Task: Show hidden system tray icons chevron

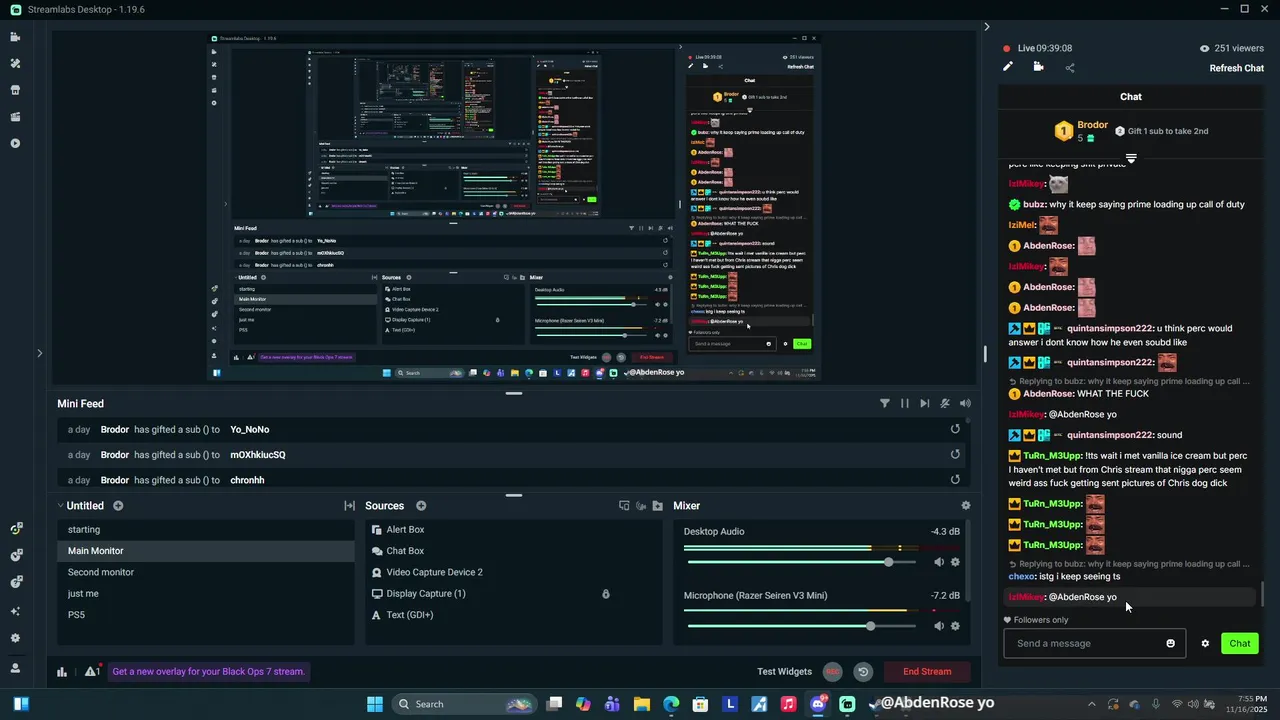Action: point(1091,704)
